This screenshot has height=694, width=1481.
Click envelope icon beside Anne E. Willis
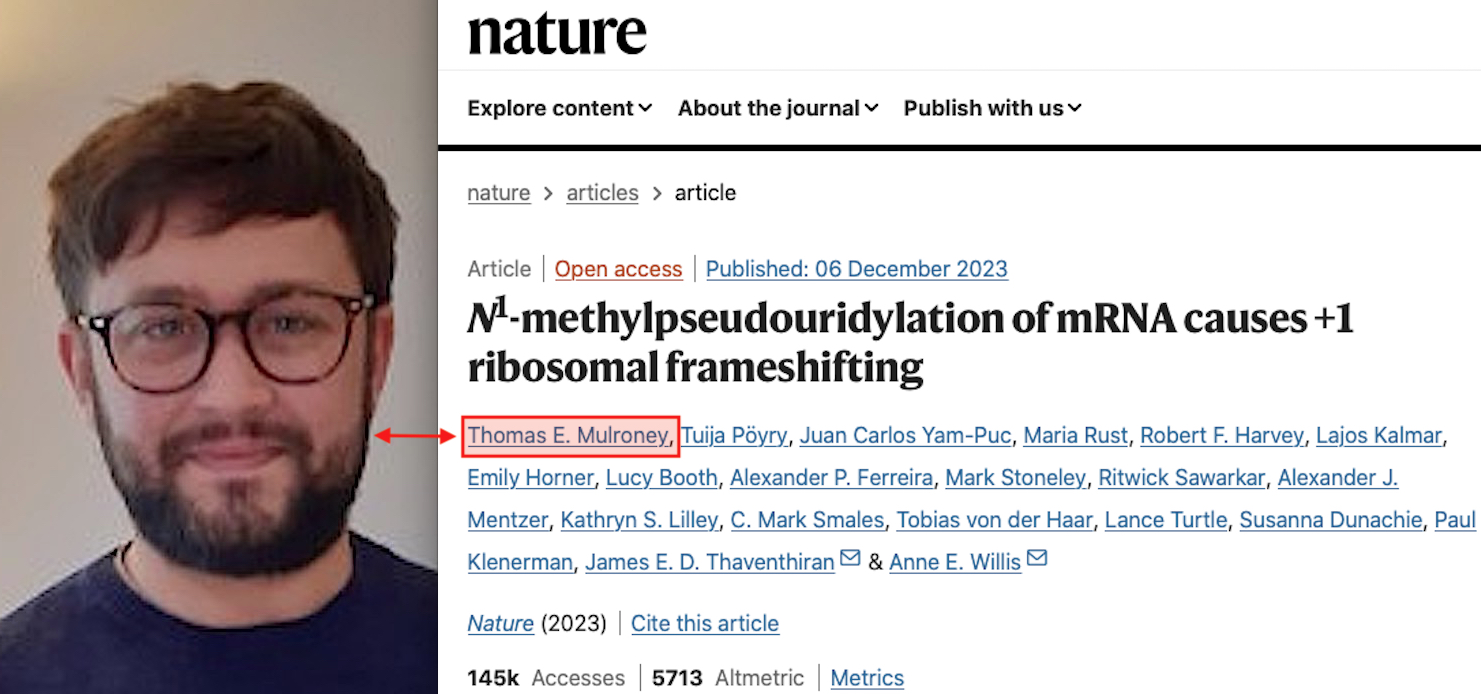[x=1037, y=558]
